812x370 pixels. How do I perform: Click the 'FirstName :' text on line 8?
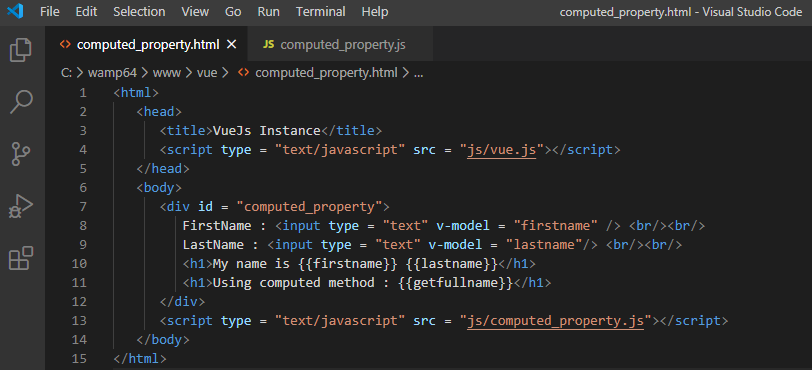pos(225,226)
